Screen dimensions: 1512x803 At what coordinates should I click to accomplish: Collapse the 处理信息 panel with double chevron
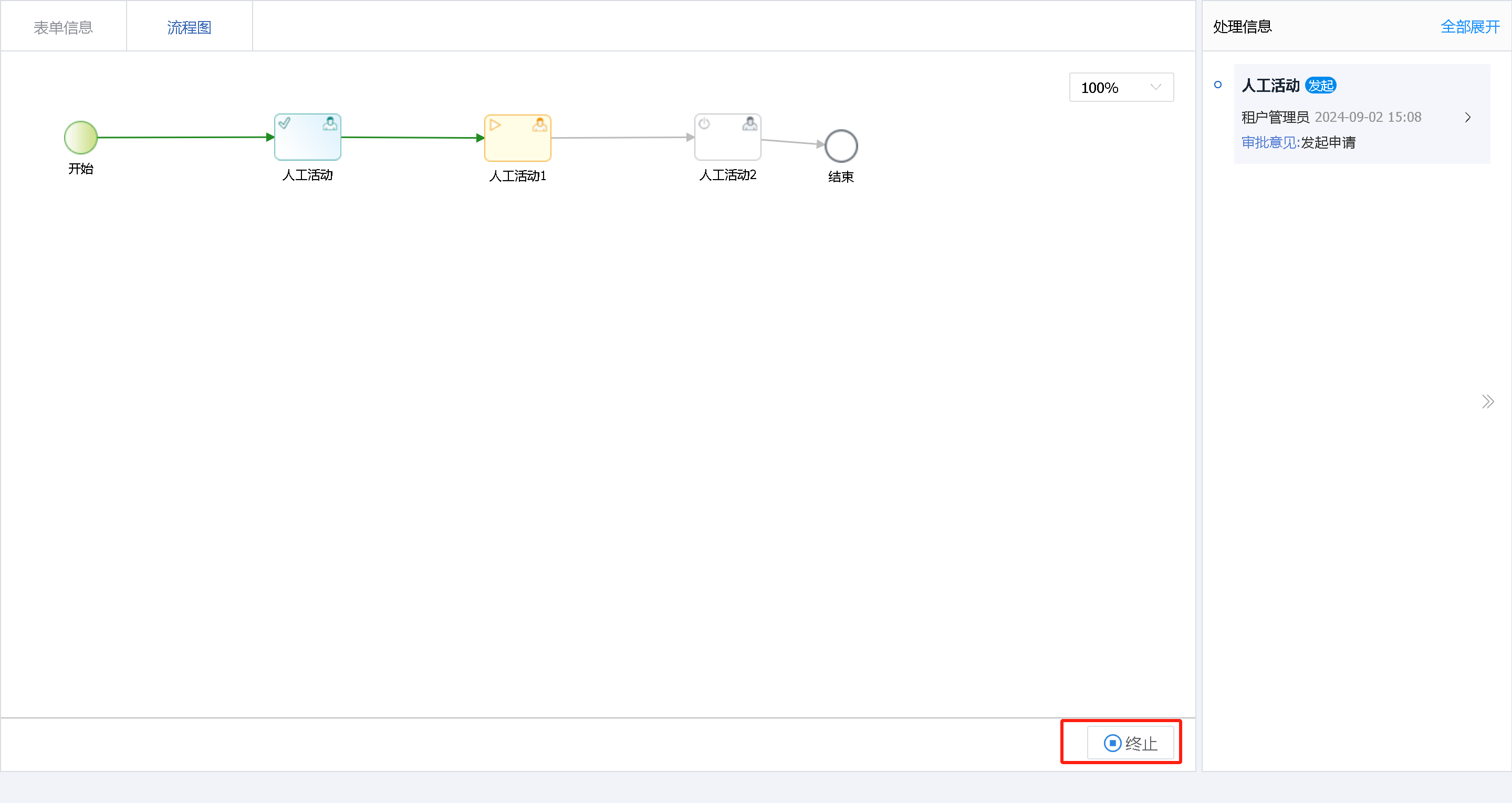[x=1488, y=401]
